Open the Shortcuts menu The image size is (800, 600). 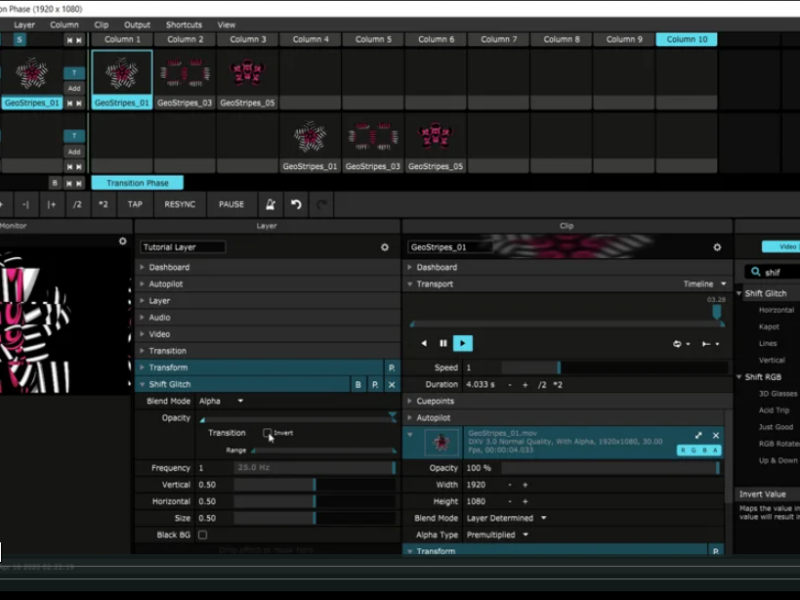click(183, 25)
